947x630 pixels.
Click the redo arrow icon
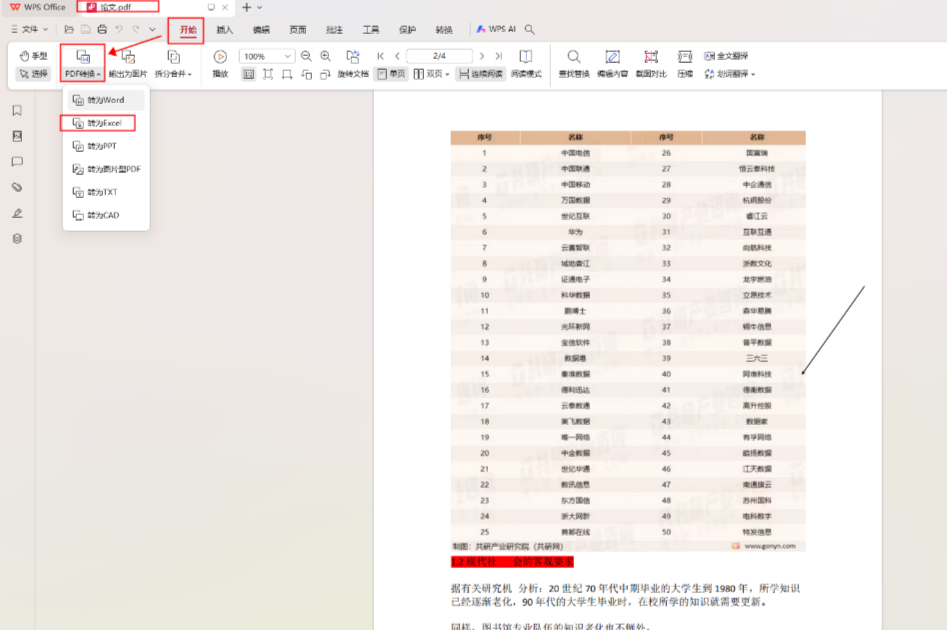click(x=136, y=29)
